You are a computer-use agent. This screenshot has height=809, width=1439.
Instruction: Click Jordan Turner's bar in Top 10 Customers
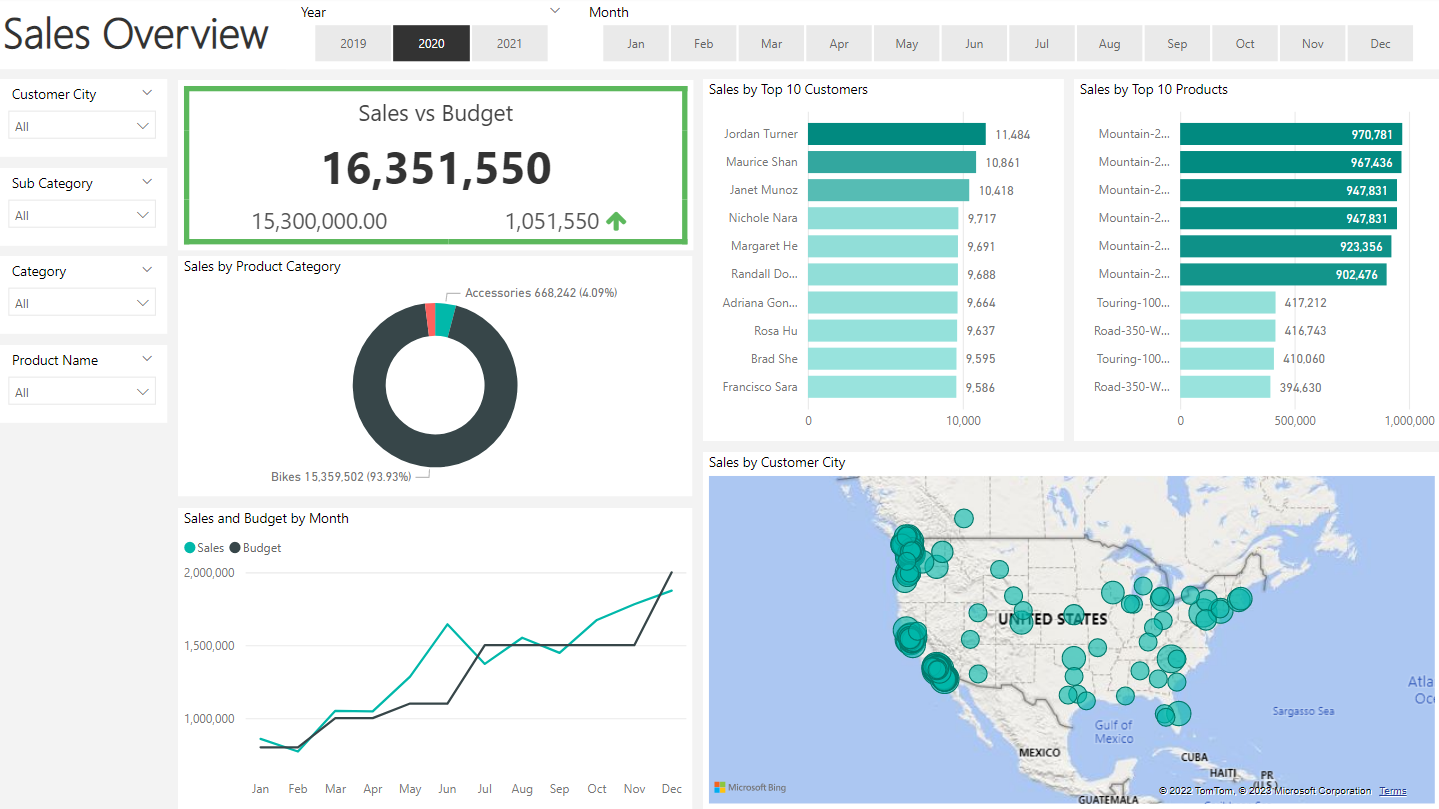click(895, 133)
